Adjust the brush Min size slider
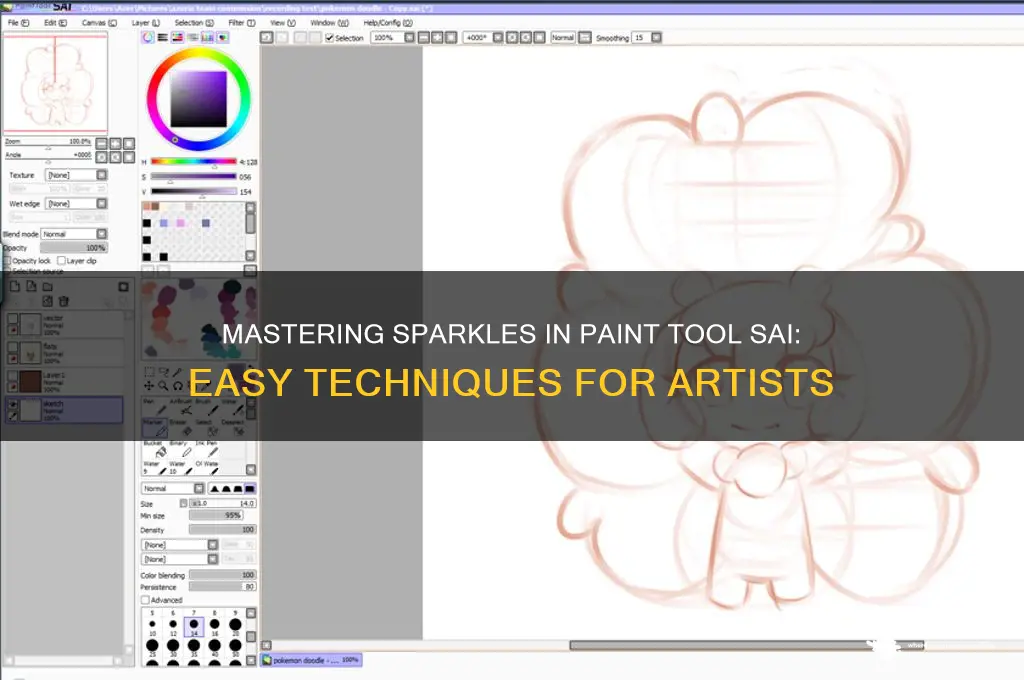 click(216, 515)
